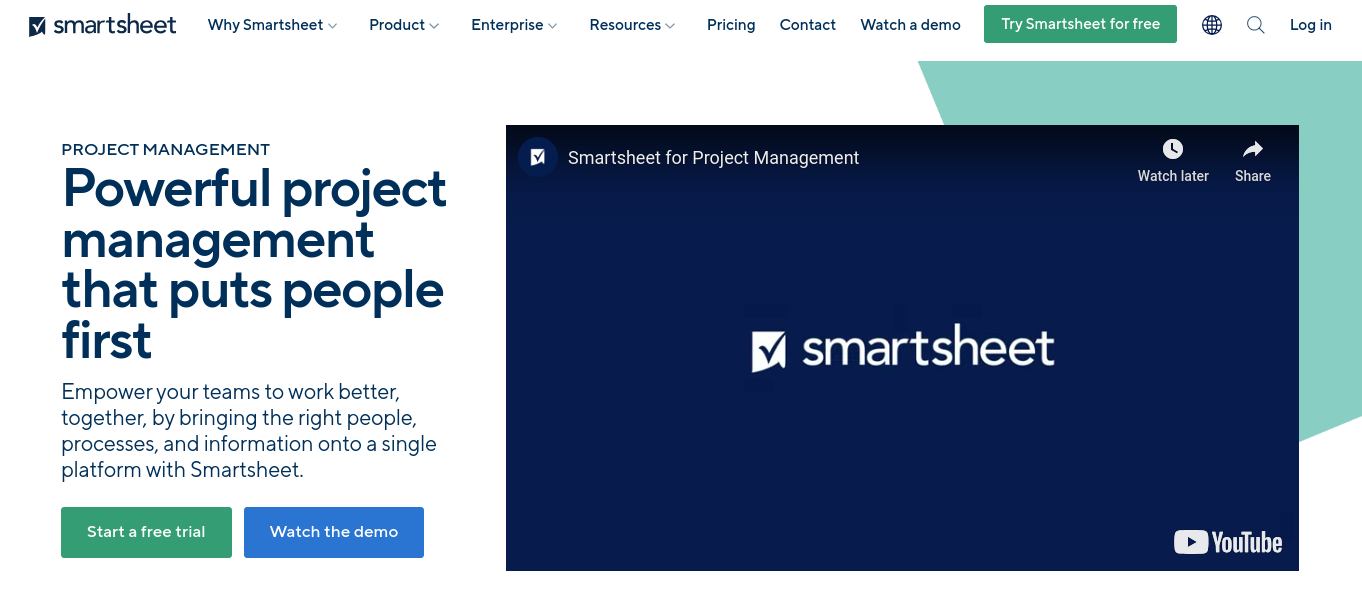
Task: Click the blue Watch the demo button
Action: (334, 532)
